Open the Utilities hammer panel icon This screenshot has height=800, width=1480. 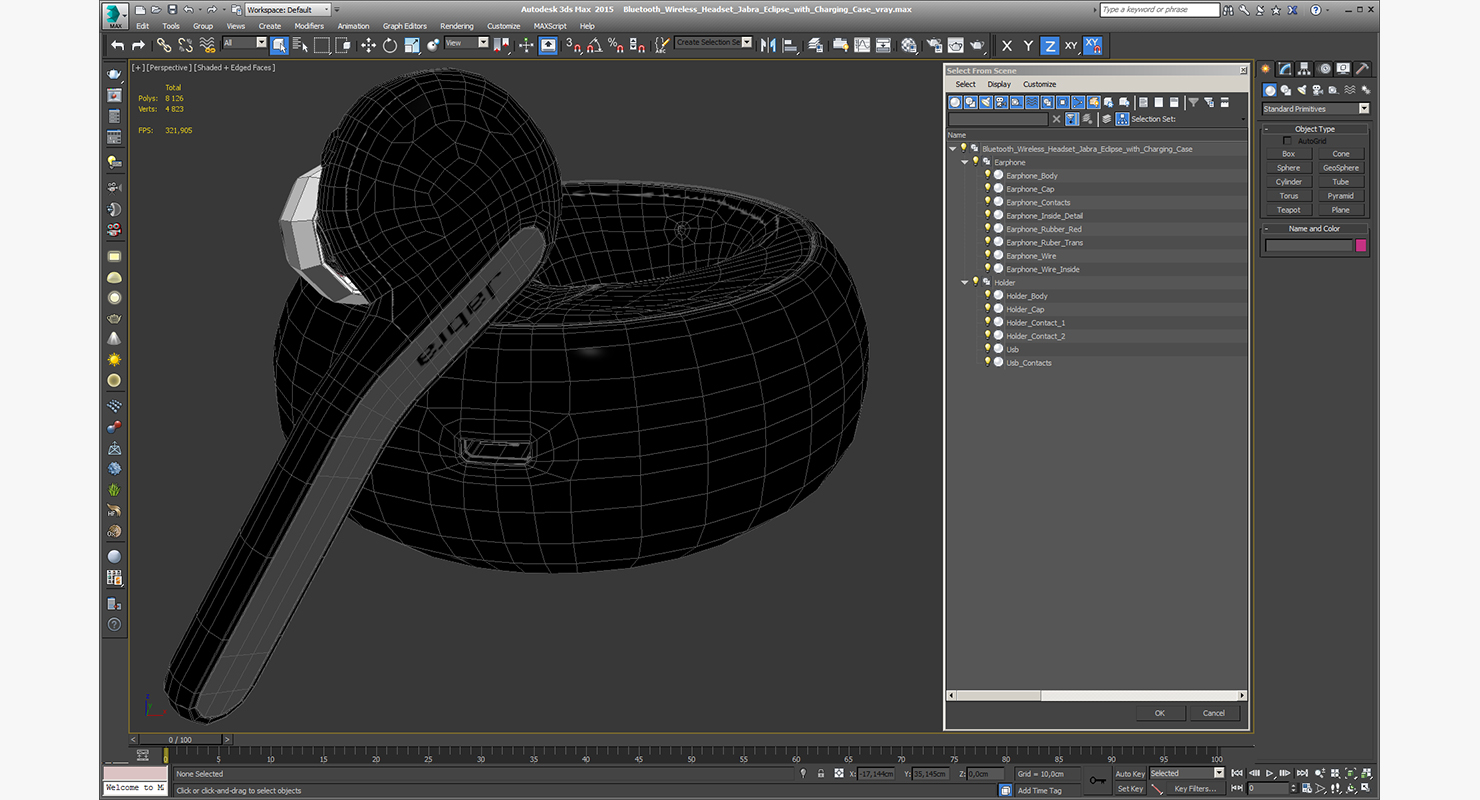click(1363, 69)
